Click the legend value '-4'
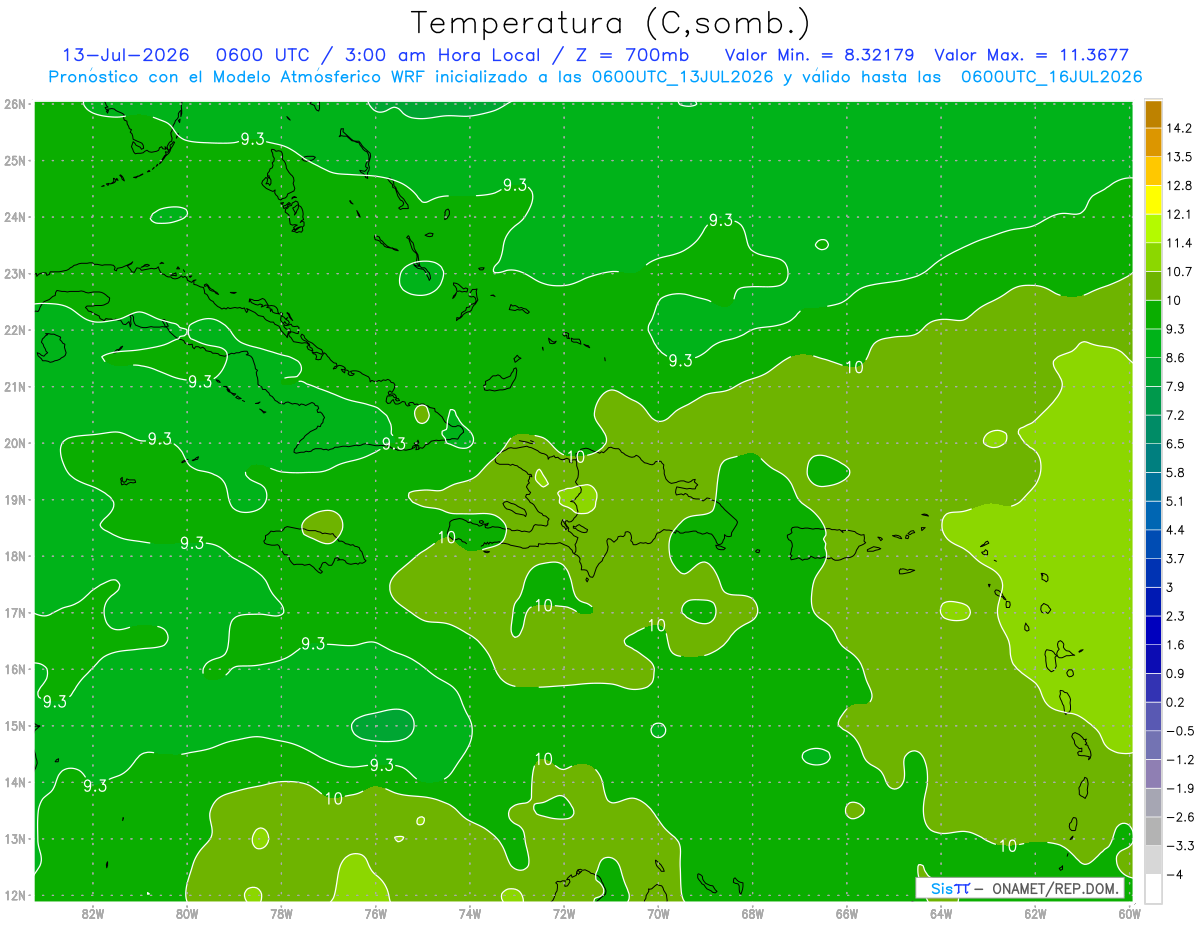The height and width of the screenshot is (927, 1200). [1174, 875]
